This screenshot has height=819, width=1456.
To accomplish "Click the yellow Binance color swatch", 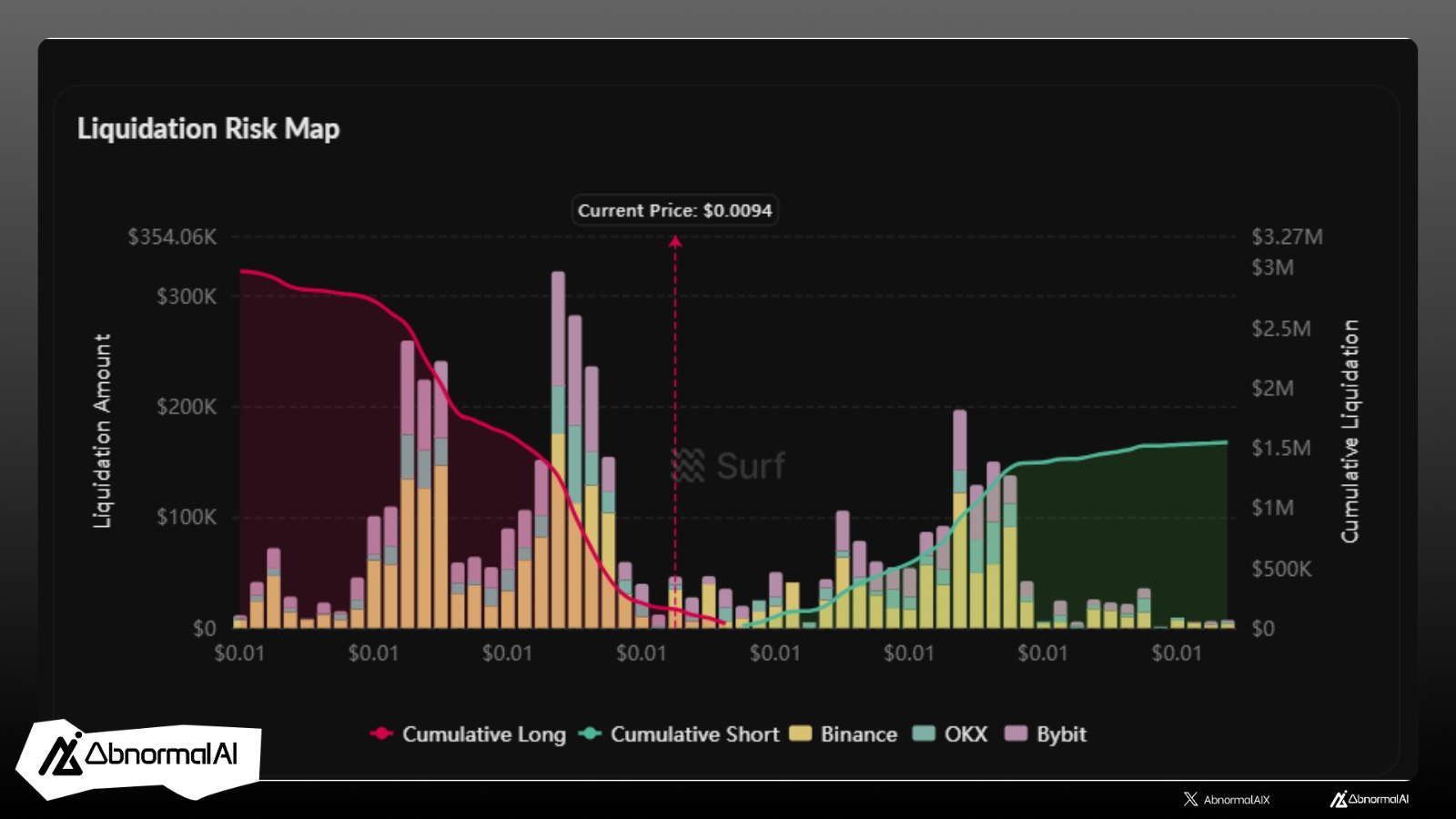I will pos(801,734).
